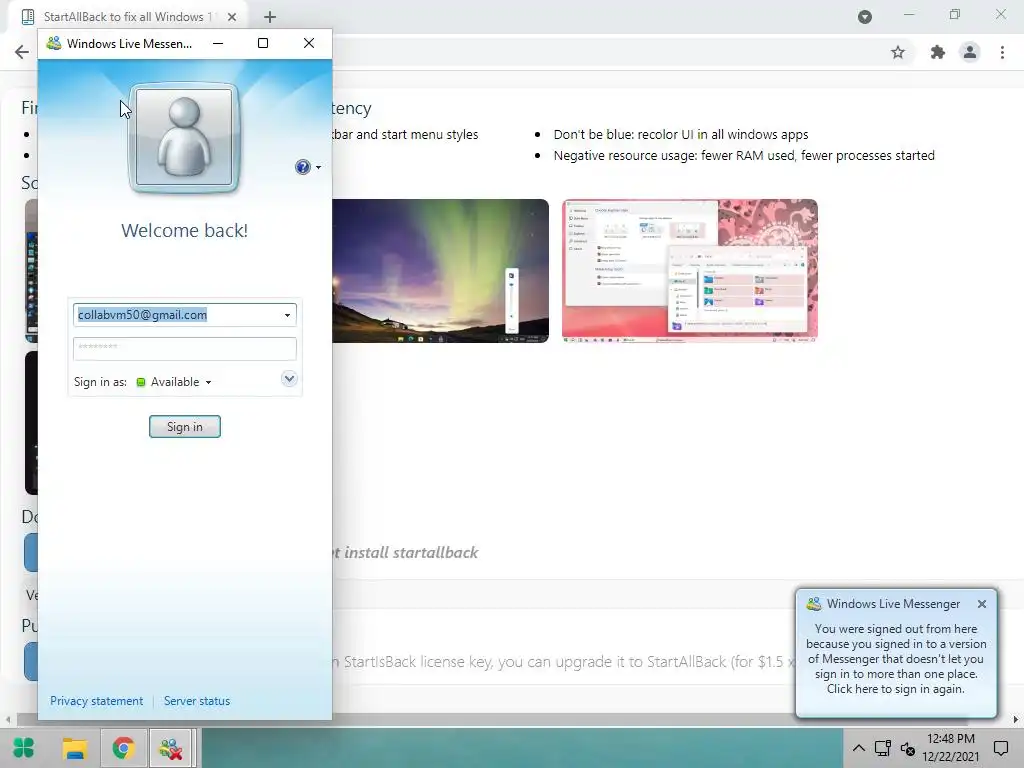
Task: Show hidden system tray icons
Action: pos(859,748)
